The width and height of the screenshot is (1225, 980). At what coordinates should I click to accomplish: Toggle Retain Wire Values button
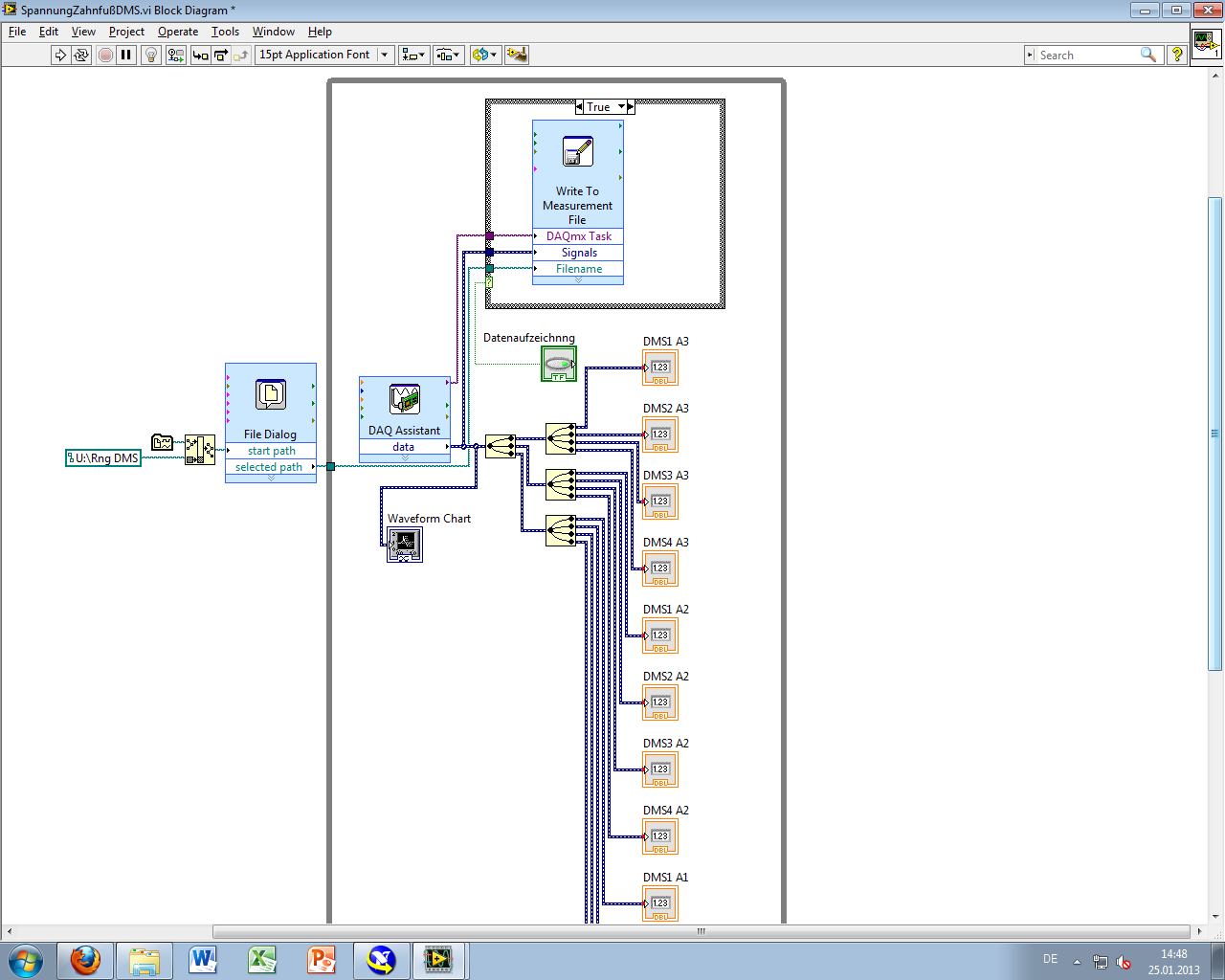click(175, 56)
